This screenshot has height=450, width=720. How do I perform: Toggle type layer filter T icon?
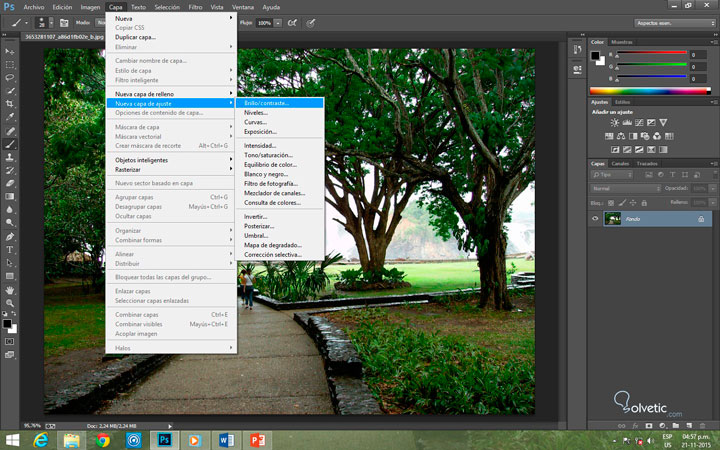[x=673, y=174]
